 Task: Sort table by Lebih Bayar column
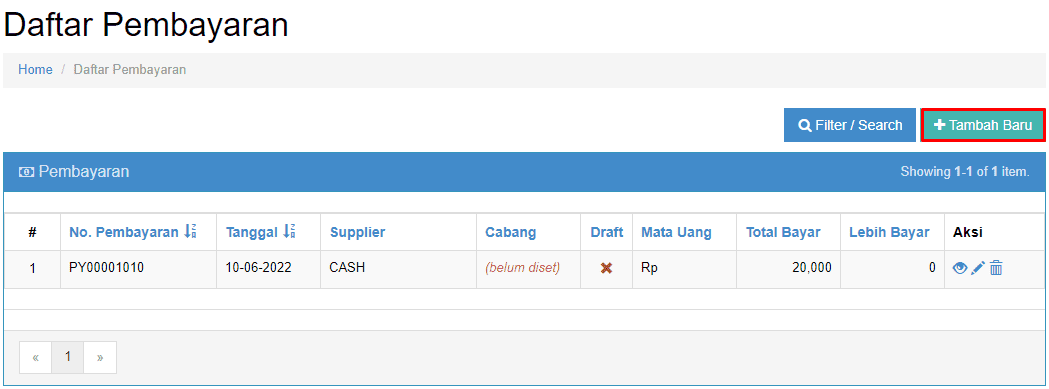coord(889,232)
